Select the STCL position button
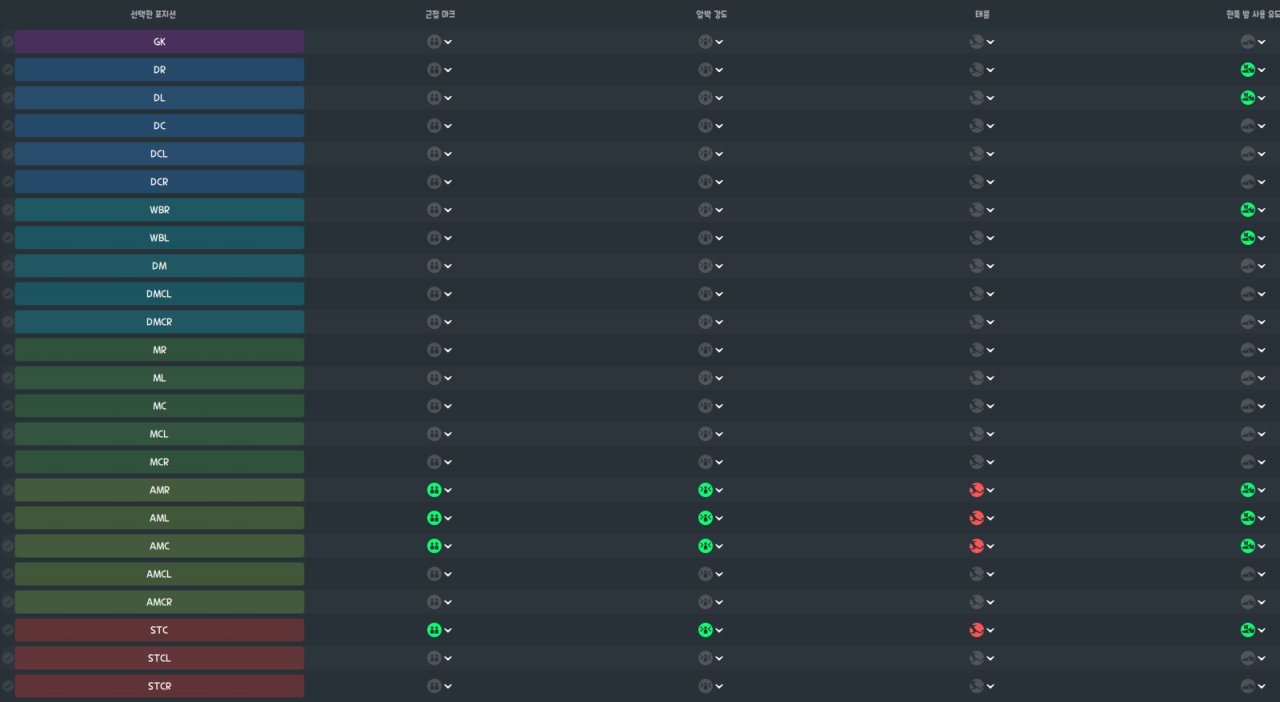Viewport: 1280px width, 702px height. point(159,658)
